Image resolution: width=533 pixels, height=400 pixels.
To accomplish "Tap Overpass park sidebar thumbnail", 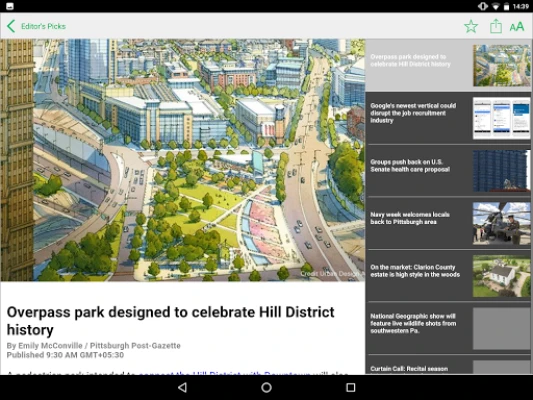I will [501, 65].
